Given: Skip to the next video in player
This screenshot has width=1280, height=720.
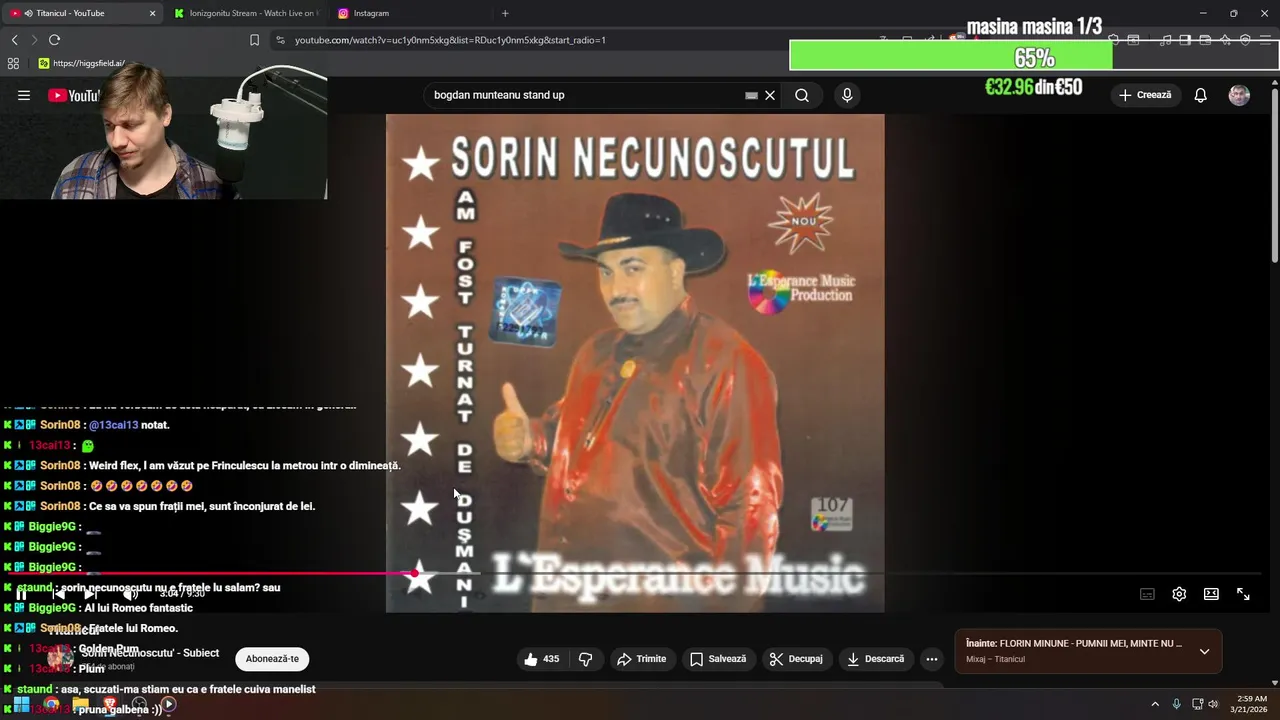Looking at the screenshot, I should click(x=91, y=594).
